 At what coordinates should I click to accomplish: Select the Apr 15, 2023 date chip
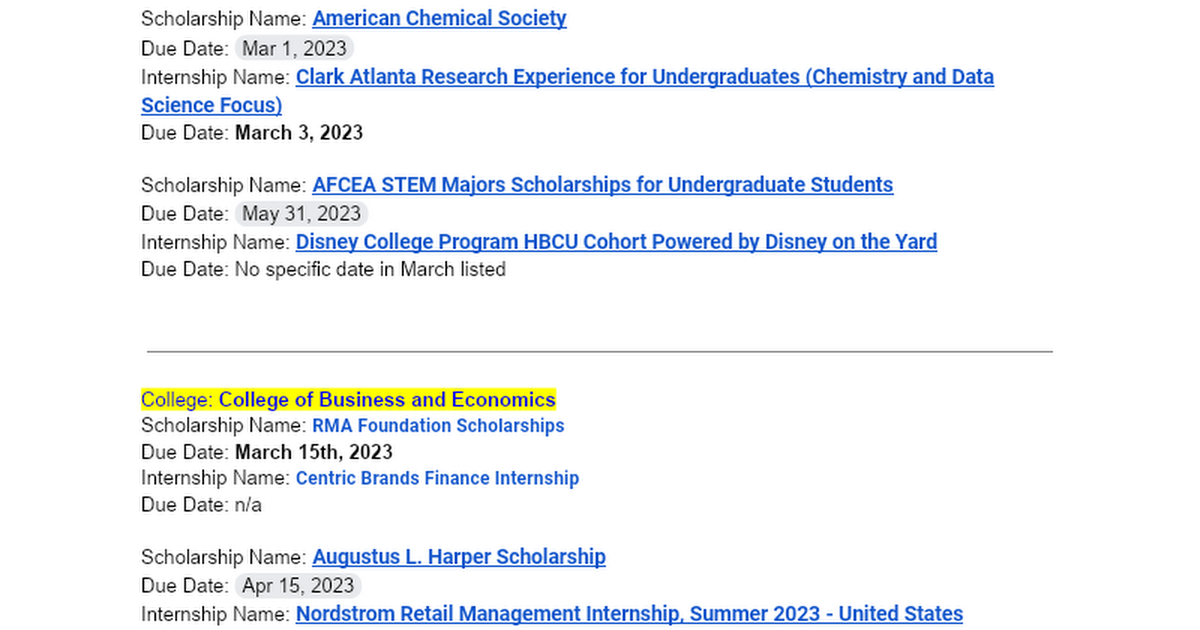(x=298, y=585)
